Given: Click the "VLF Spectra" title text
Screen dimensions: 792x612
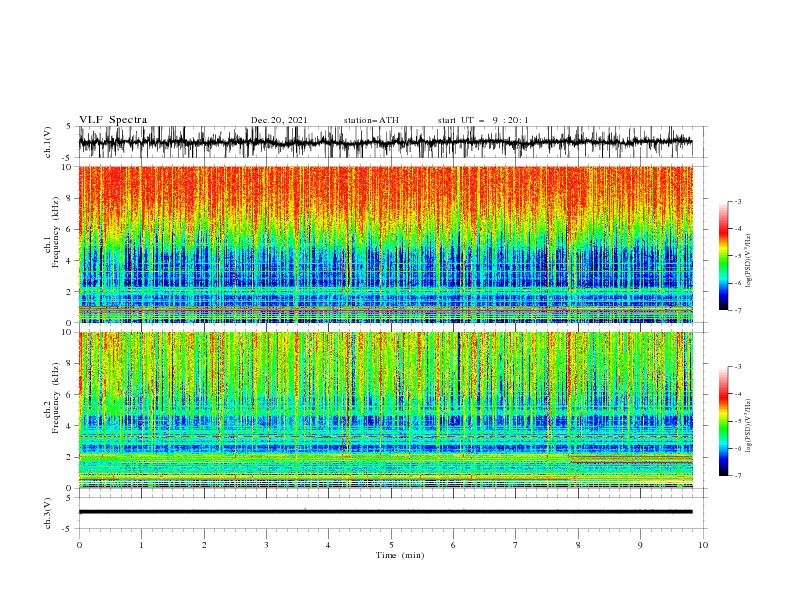Looking at the screenshot, I should [113, 120].
